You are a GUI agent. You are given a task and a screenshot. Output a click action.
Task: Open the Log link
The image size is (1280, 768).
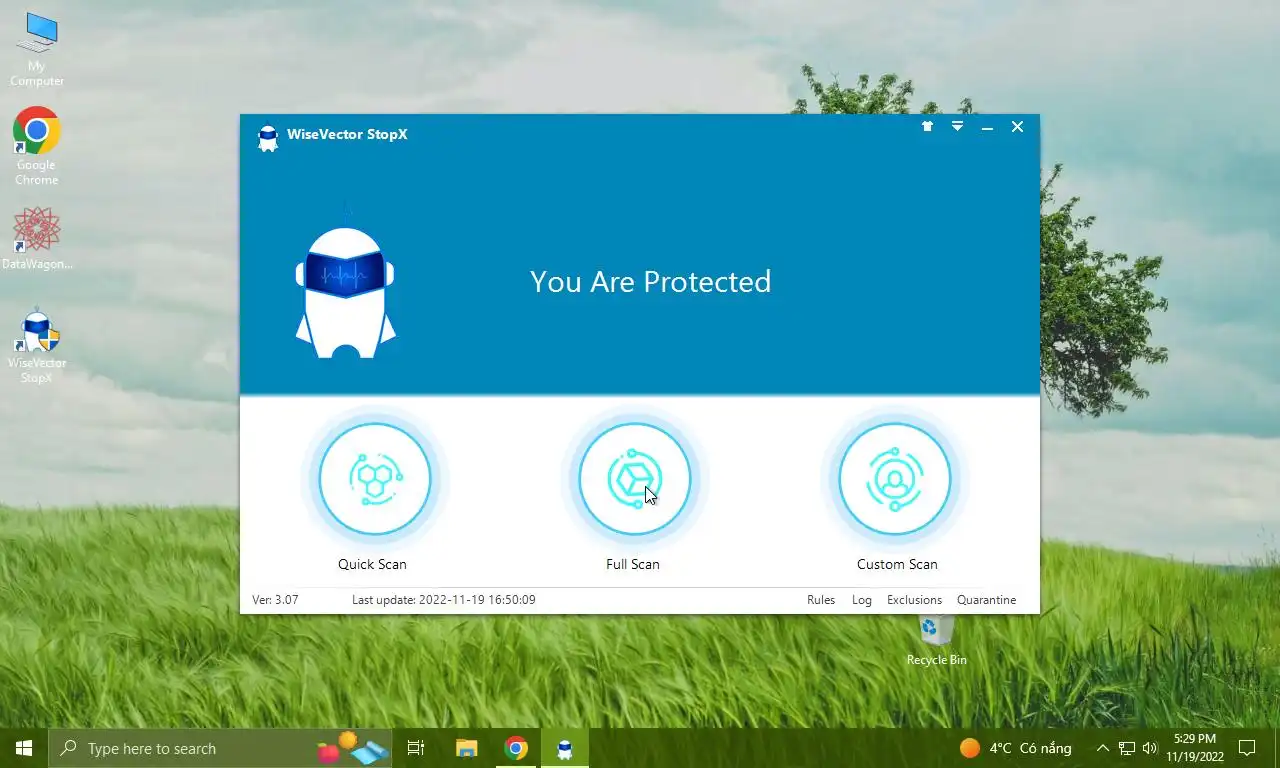[862, 600]
